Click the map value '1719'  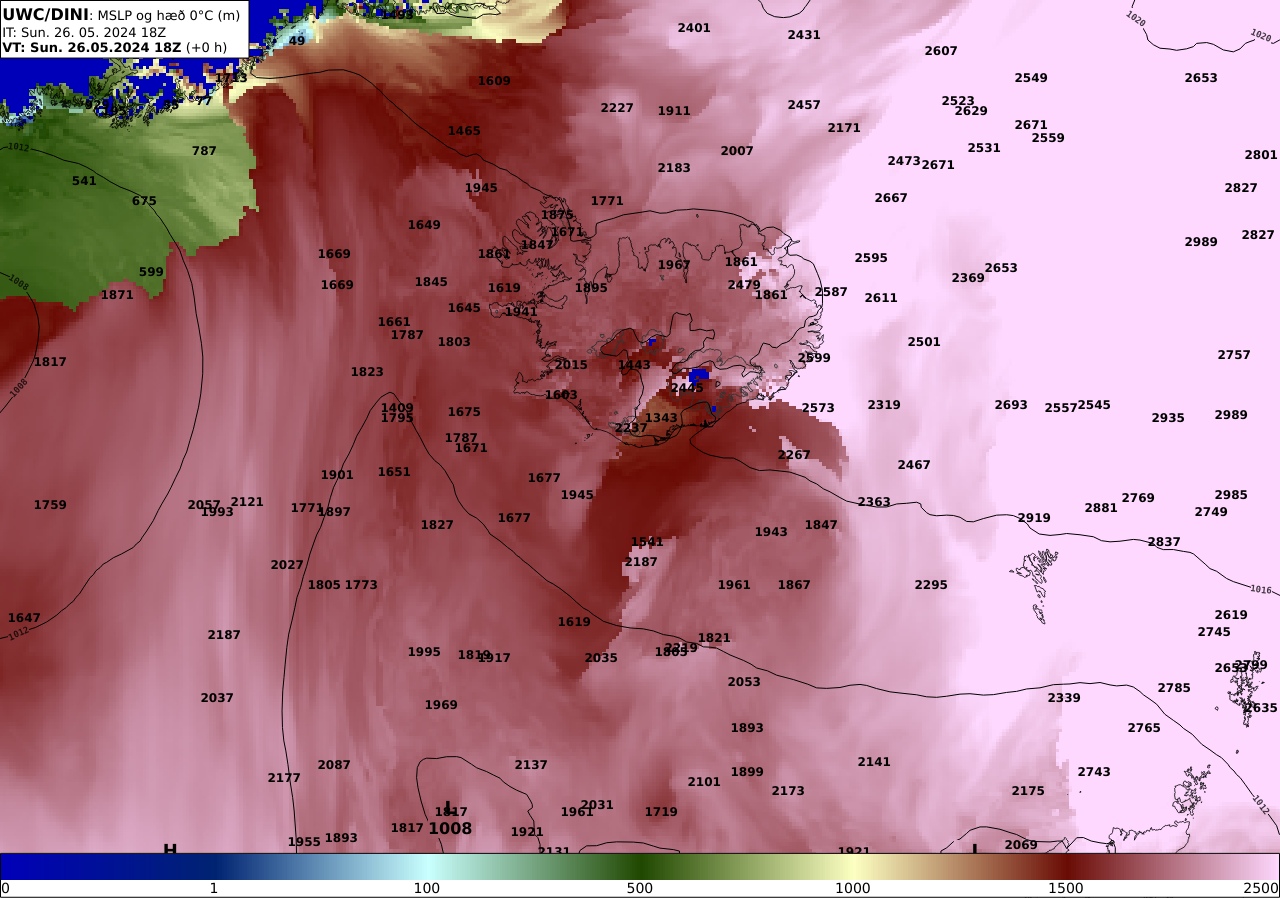[x=661, y=812]
